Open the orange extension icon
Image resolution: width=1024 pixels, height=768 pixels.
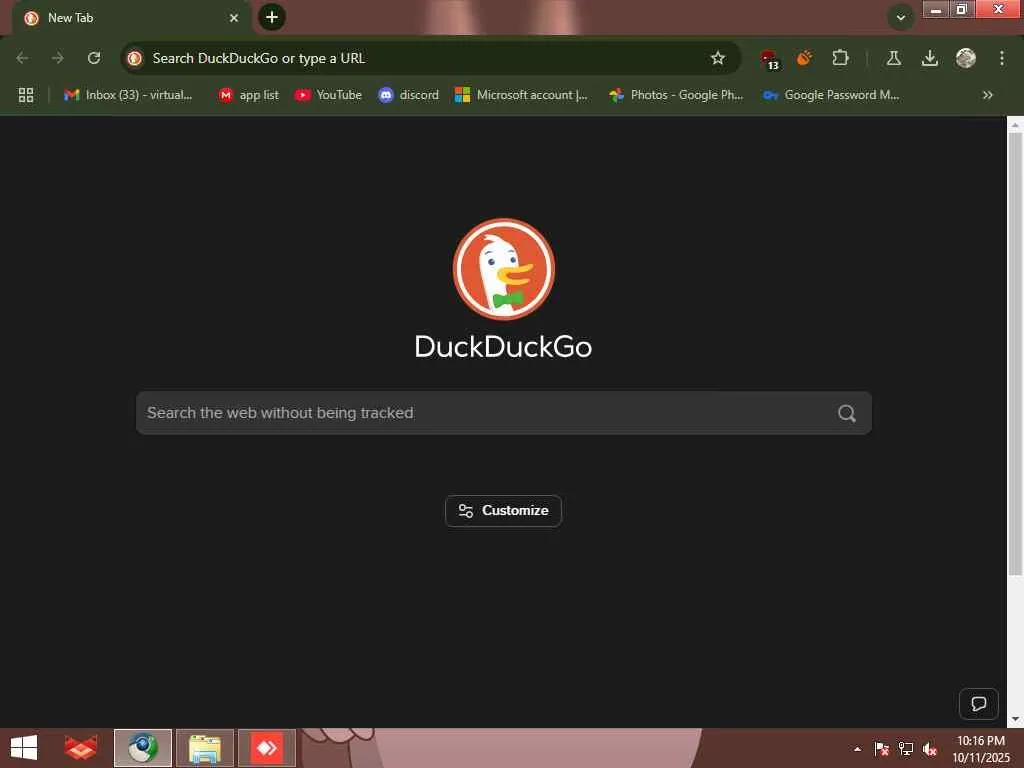(805, 58)
